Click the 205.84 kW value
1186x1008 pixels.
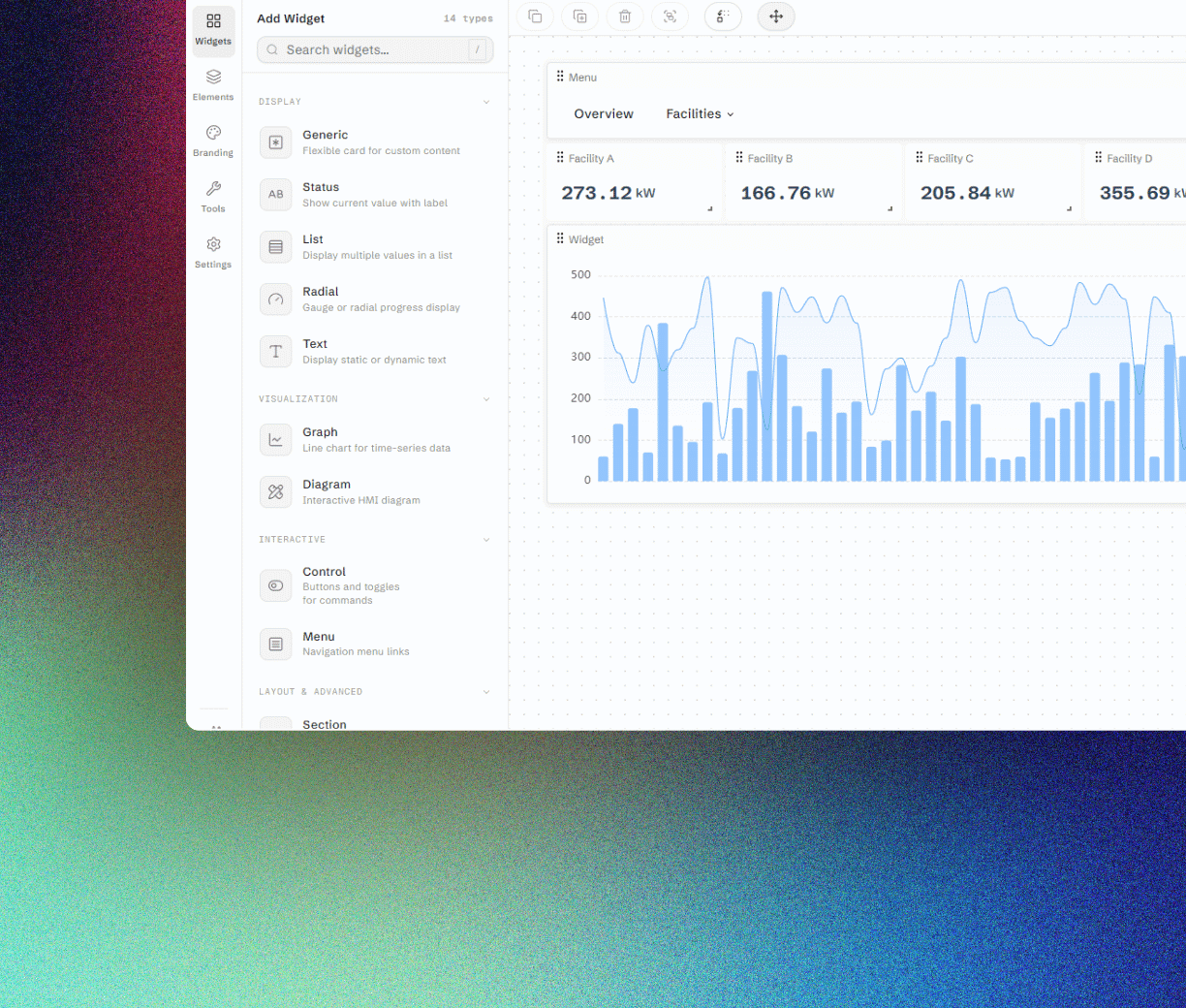coord(967,193)
